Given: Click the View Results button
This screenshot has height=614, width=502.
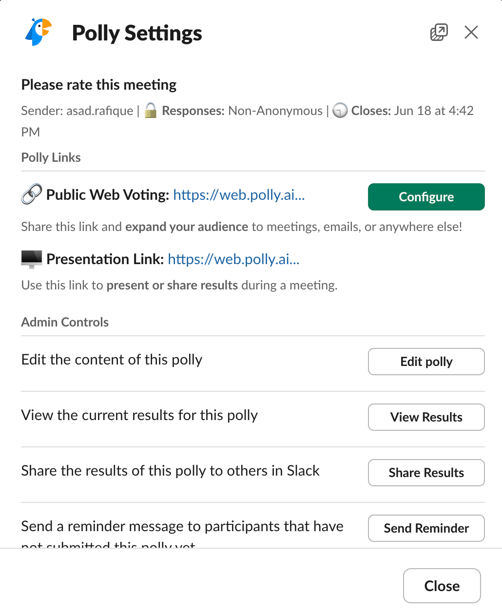Looking at the screenshot, I should tap(426, 417).
